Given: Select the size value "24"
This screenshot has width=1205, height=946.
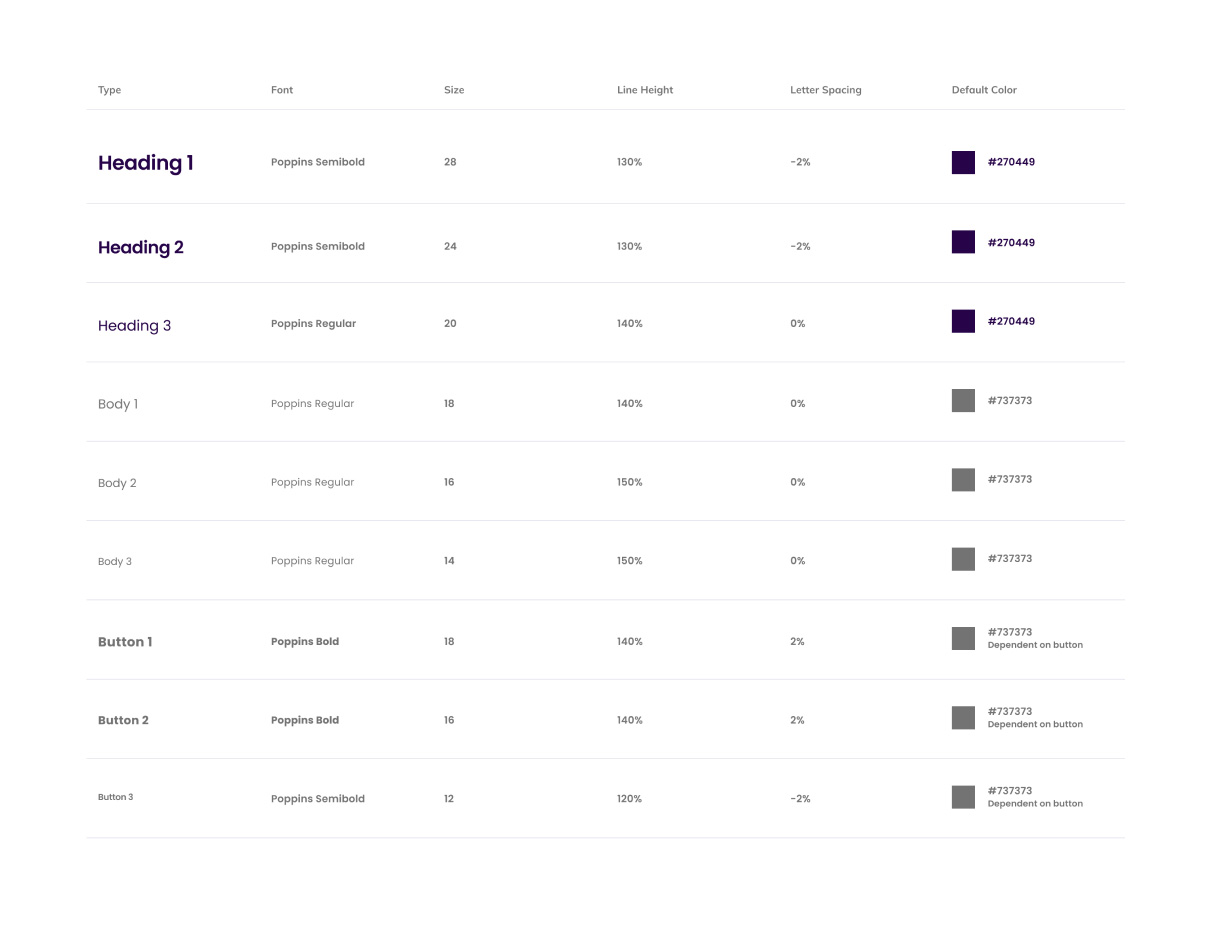Looking at the screenshot, I should [450, 246].
